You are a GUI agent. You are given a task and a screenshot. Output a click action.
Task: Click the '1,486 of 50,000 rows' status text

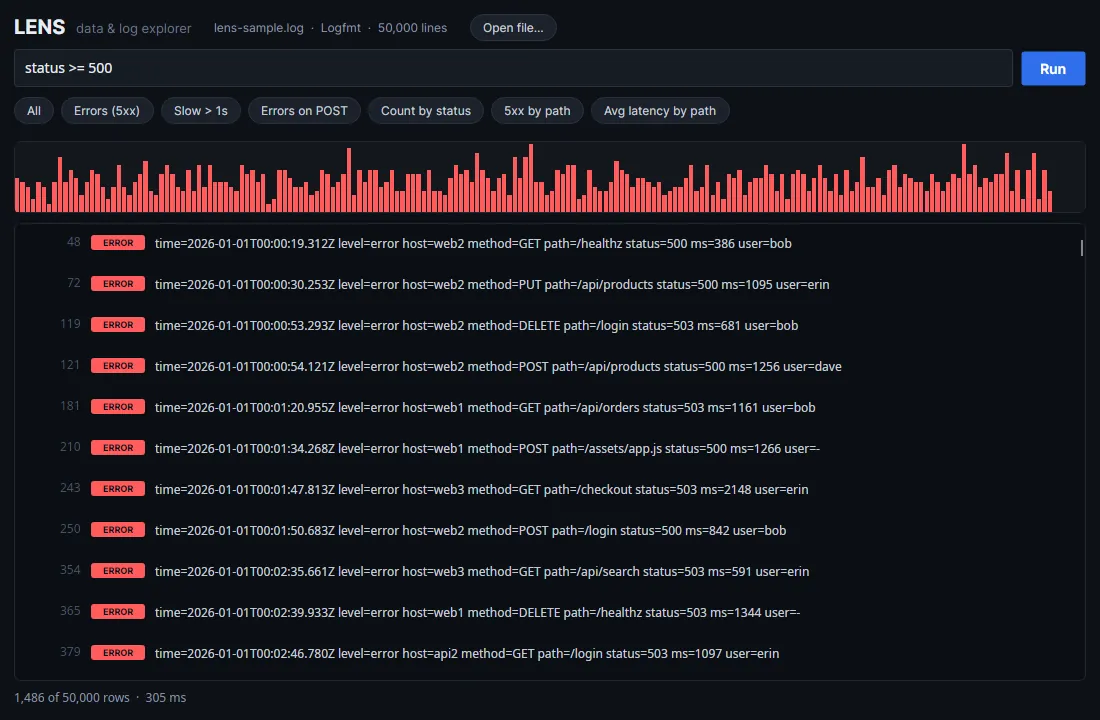tap(72, 698)
